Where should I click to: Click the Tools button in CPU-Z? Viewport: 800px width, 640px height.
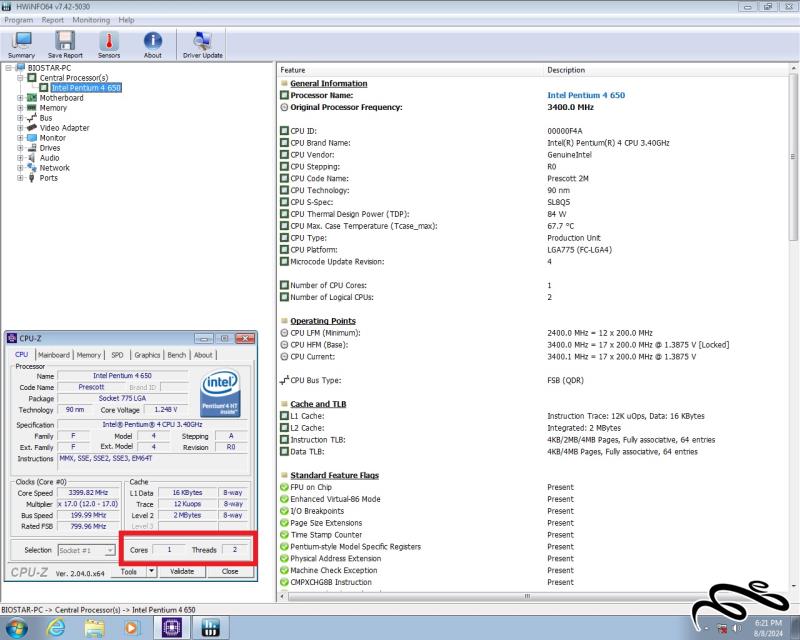pyautogui.click(x=129, y=572)
